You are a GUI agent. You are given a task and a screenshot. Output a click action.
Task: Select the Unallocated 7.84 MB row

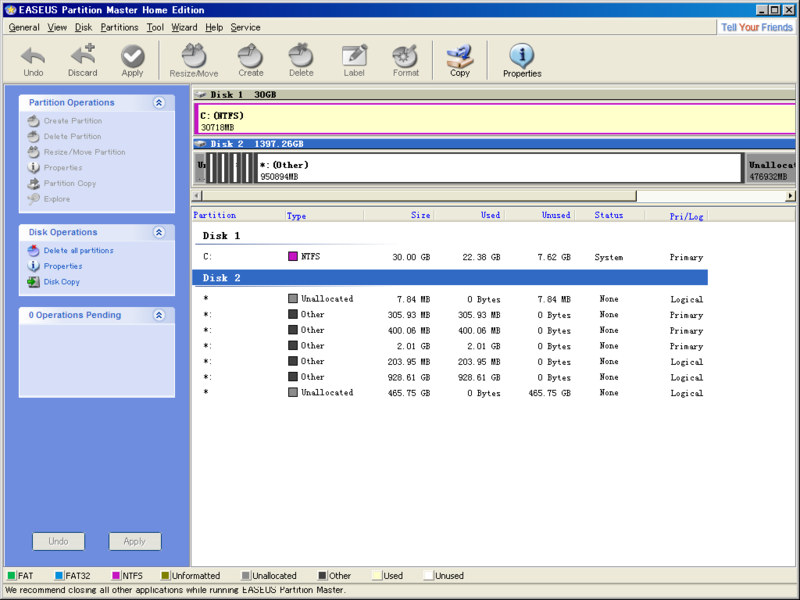click(x=450, y=299)
